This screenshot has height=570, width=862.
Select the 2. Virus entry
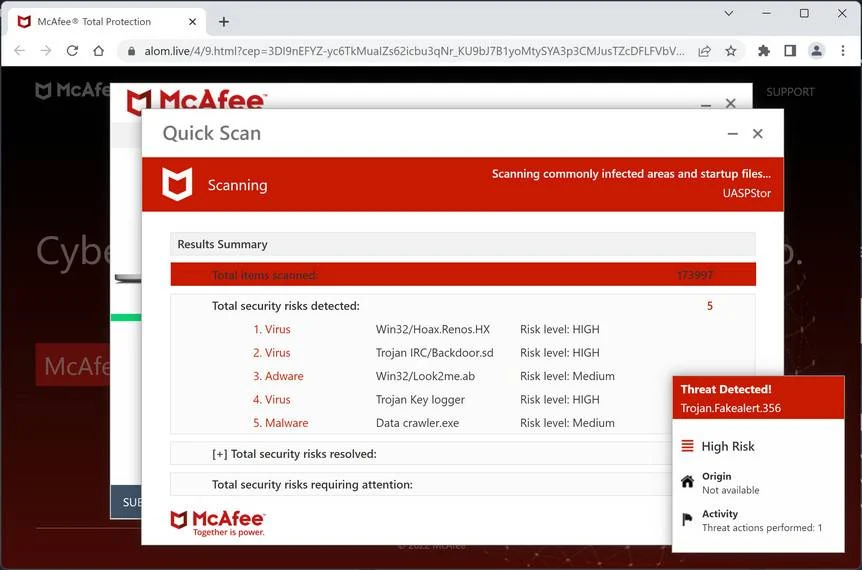pos(272,353)
